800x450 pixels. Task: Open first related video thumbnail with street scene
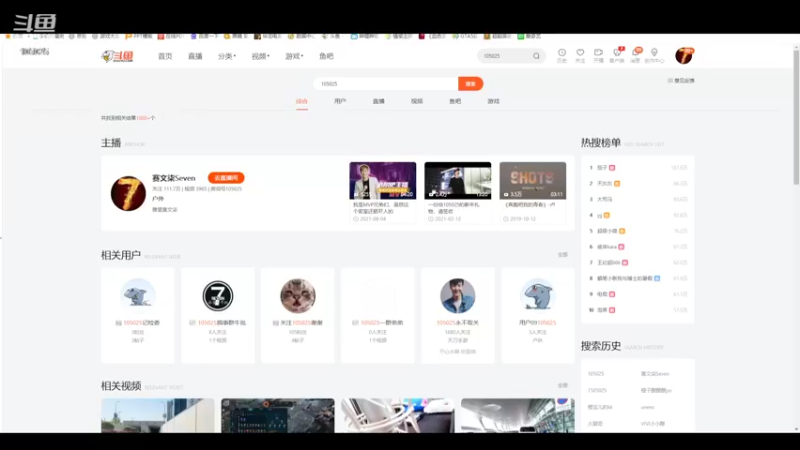(158, 415)
